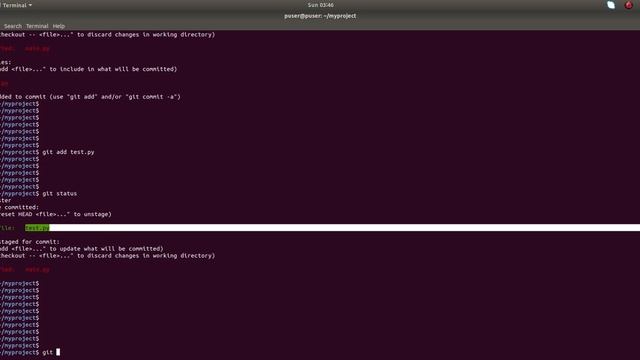
Task: Click the 'git commit -a' hint line
Action: pyautogui.click(x=90, y=97)
